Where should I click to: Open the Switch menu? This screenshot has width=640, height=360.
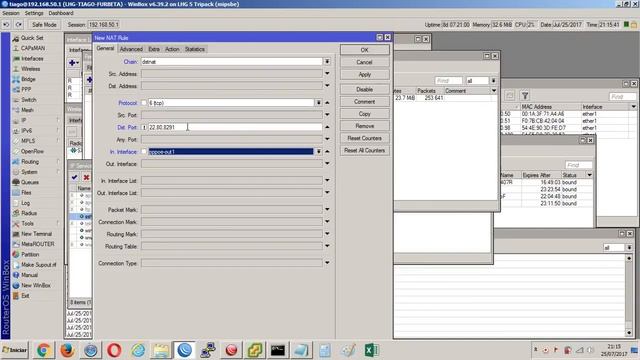pyautogui.click(x=29, y=100)
